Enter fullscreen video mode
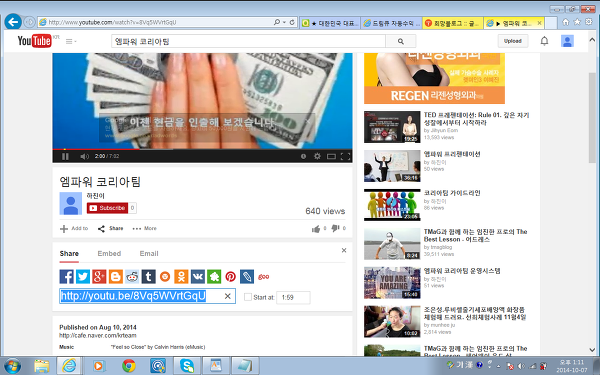 (345, 156)
